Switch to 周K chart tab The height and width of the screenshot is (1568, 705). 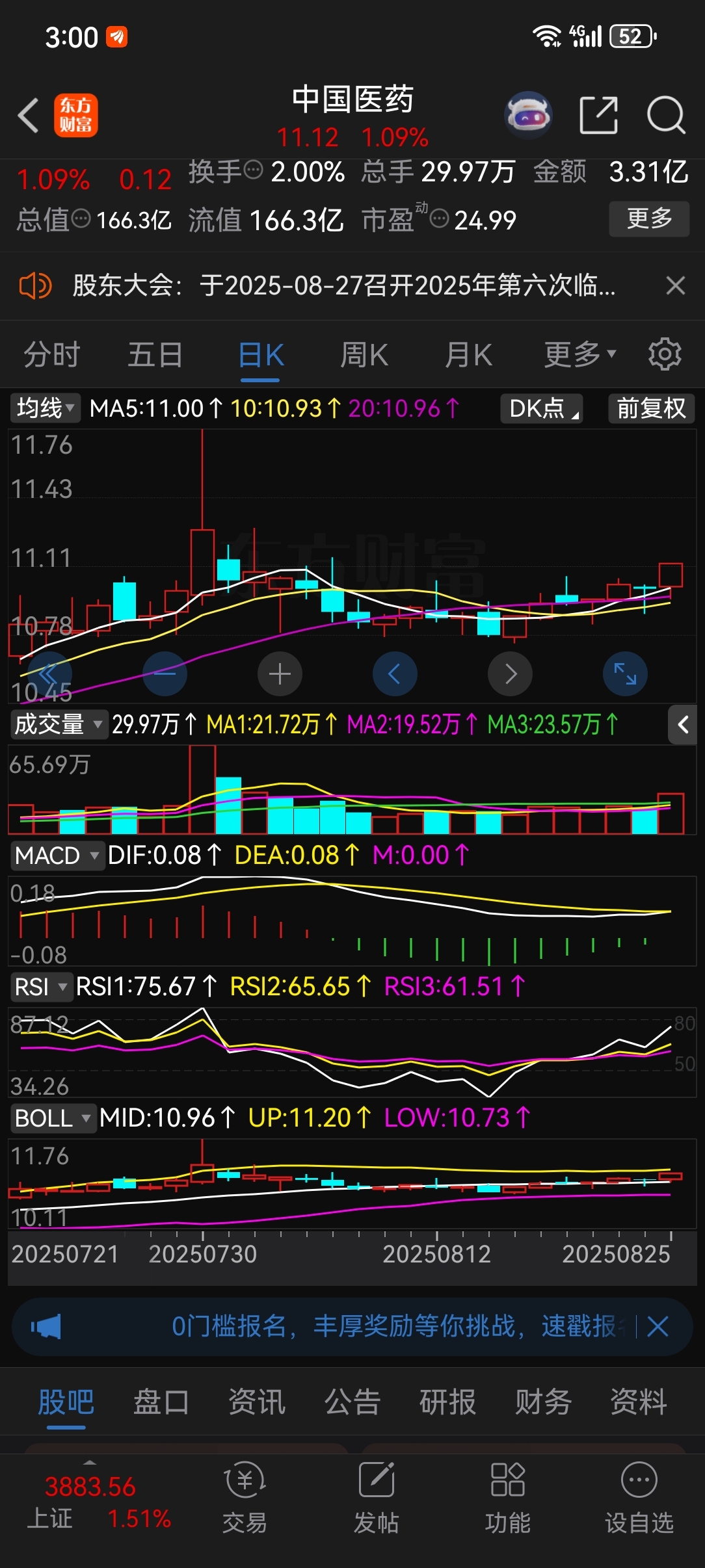364,354
